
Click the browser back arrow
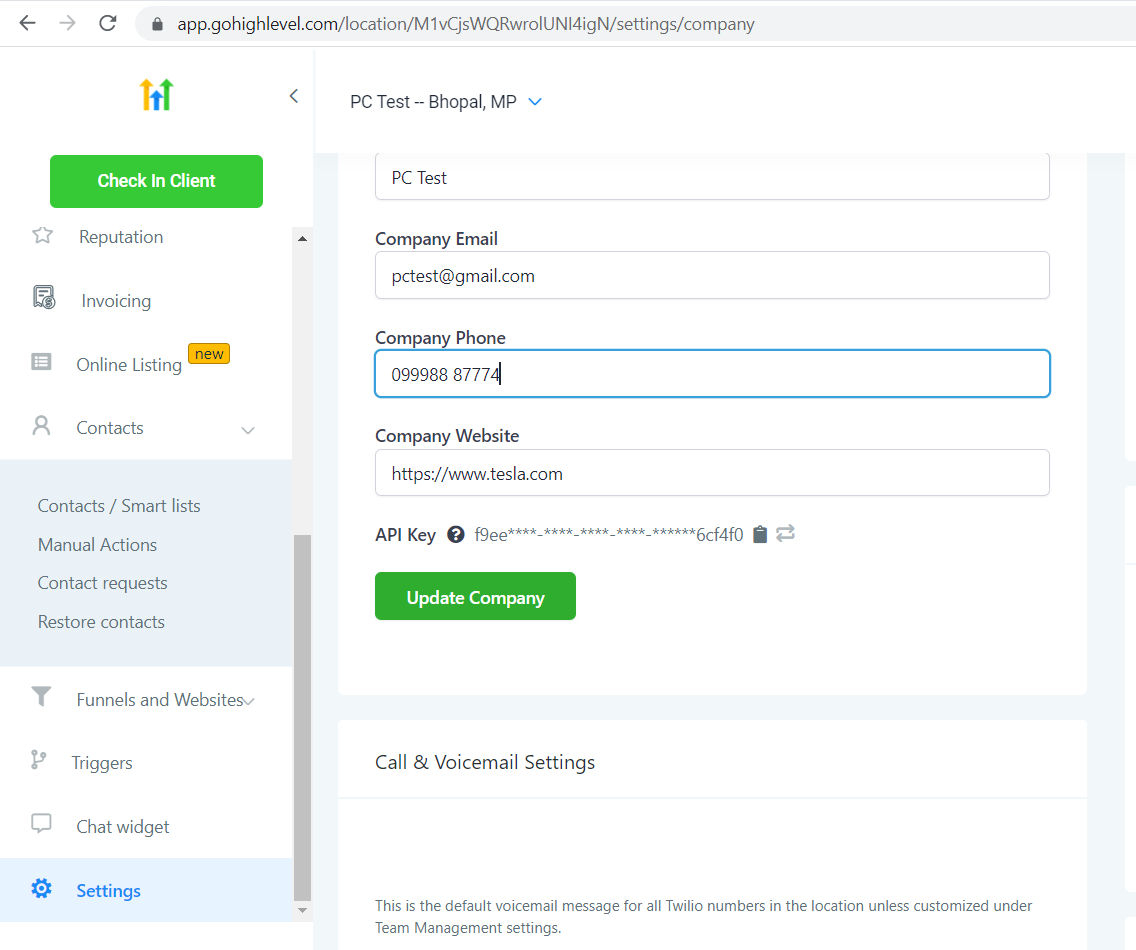pos(28,23)
